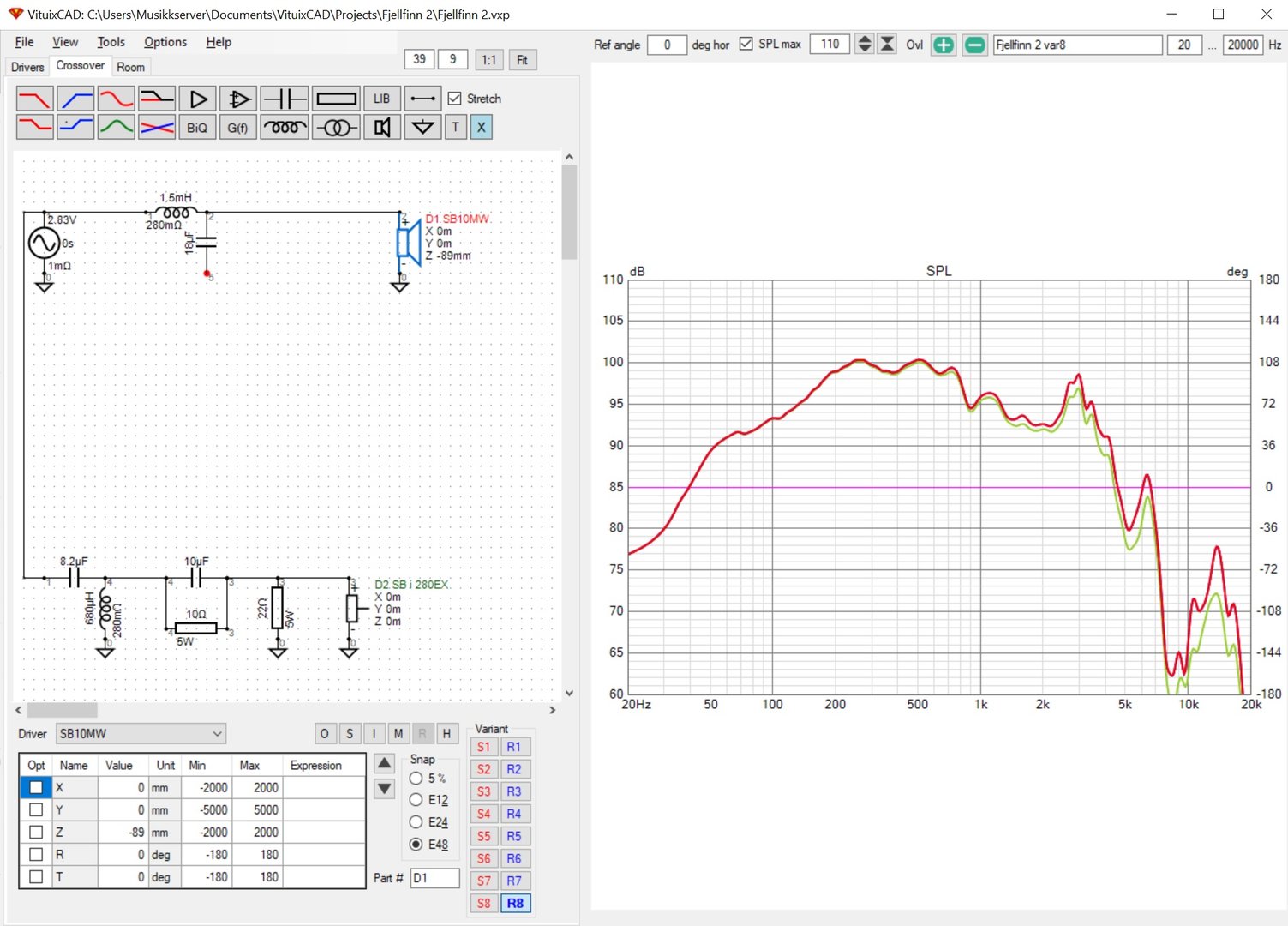Add a transformer component
This screenshot has height=926, width=1288.
(x=336, y=128)
